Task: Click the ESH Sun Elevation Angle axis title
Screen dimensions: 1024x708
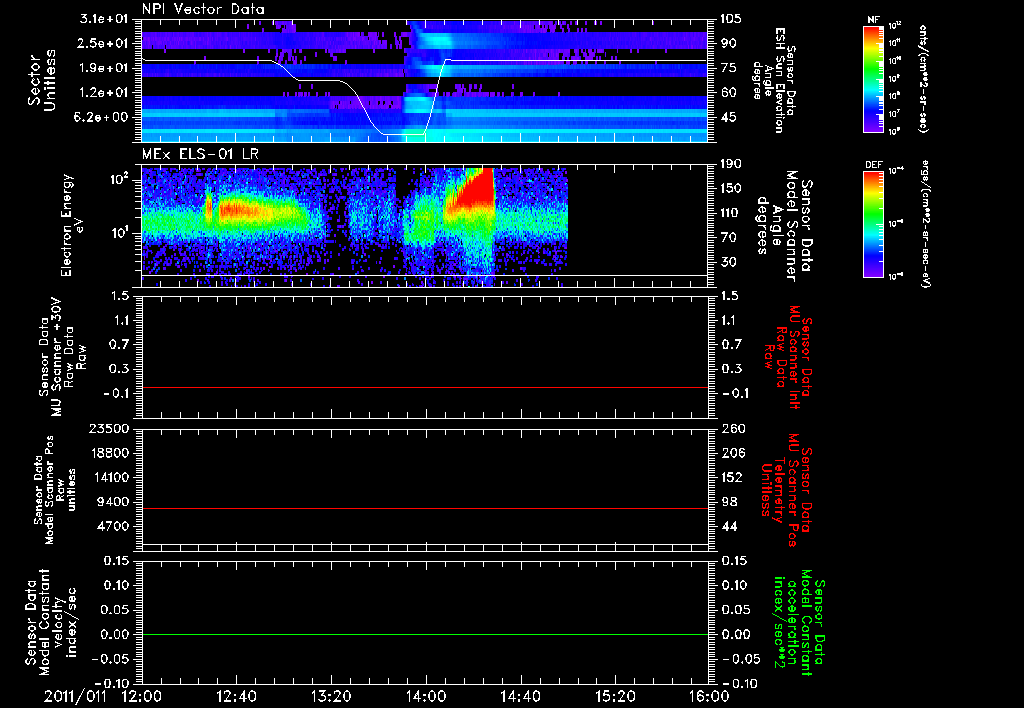Action: 775,80
